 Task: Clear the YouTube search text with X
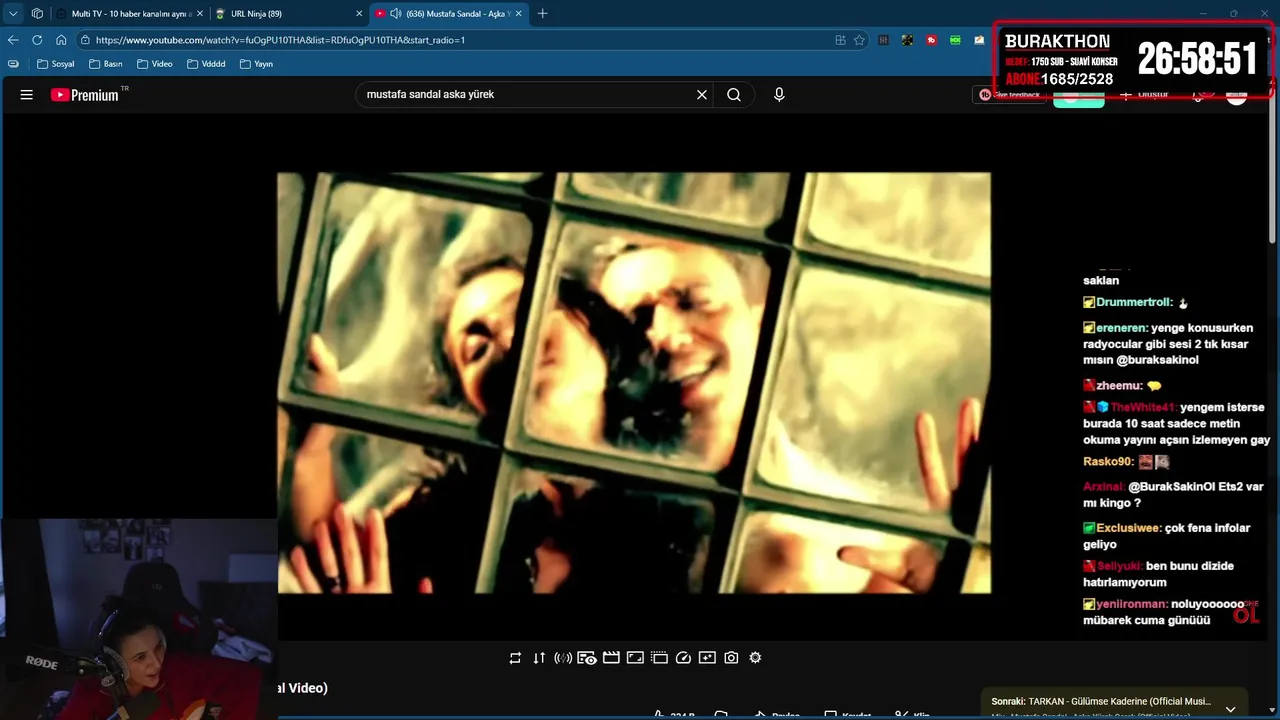coord(702,95)
